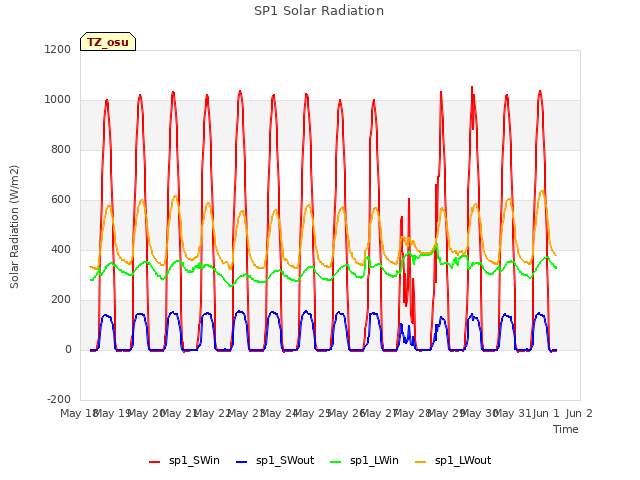Click the Jun 1 x-axis tick label
Image resolution: width=640 pixels, height=480 pixels.
(x=546, y=413)
